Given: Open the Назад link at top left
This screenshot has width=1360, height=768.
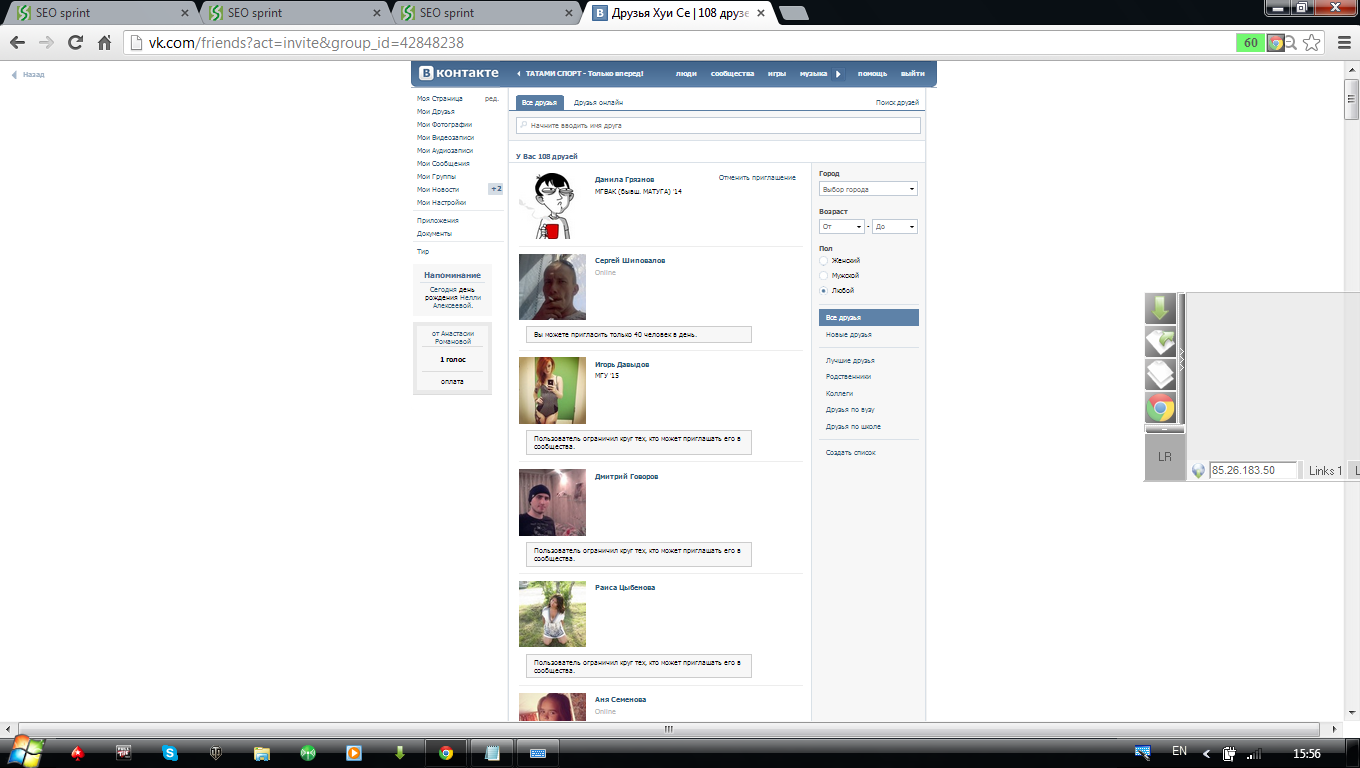Looking at the screenshot, I should (x=28, y=74).
